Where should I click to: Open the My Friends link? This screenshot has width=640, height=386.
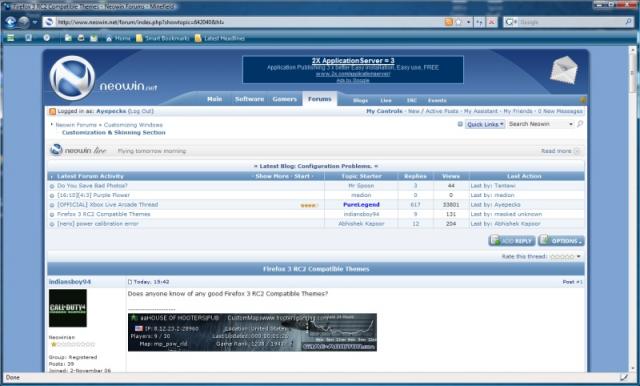[518, 111]
